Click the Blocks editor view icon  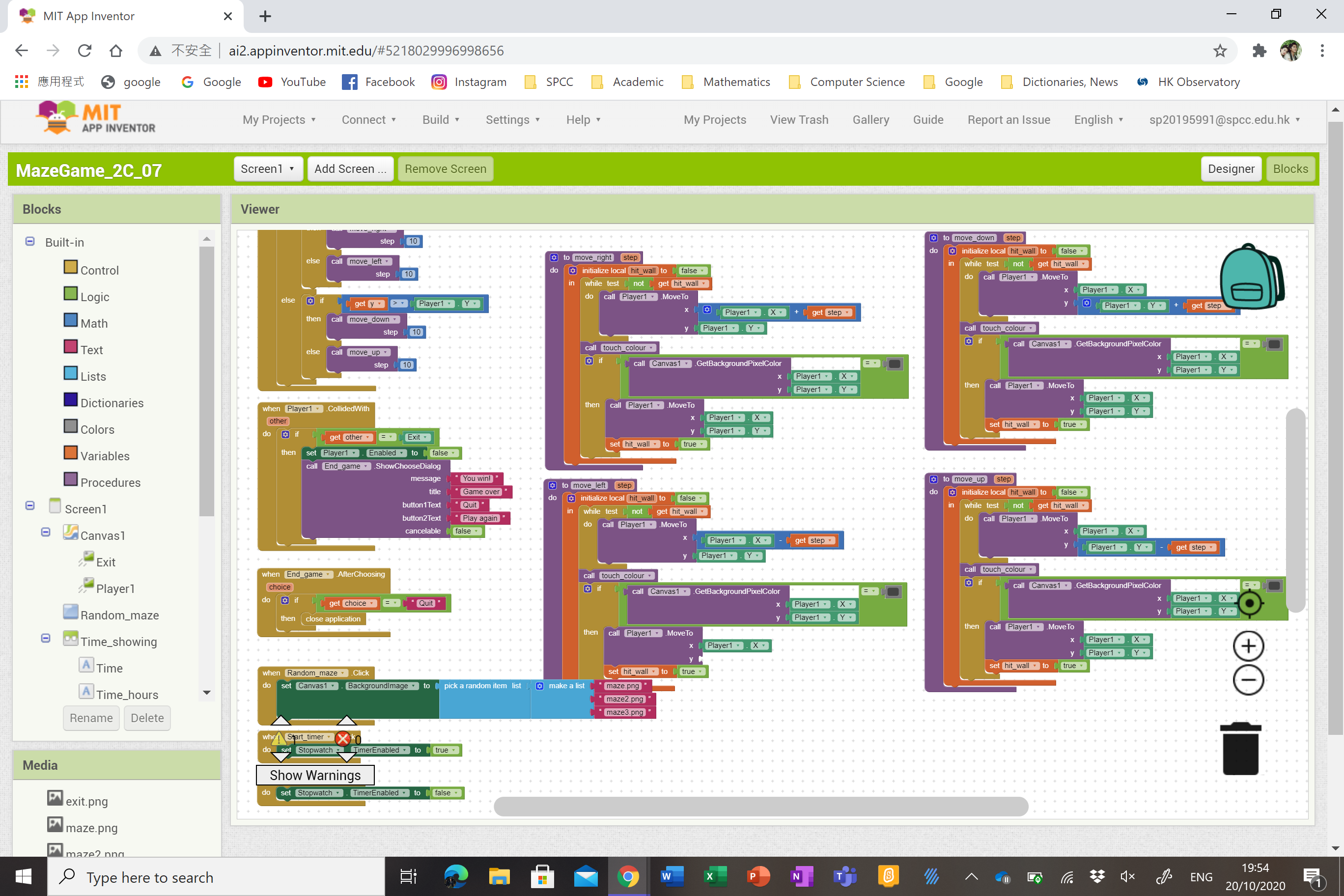1291,168
